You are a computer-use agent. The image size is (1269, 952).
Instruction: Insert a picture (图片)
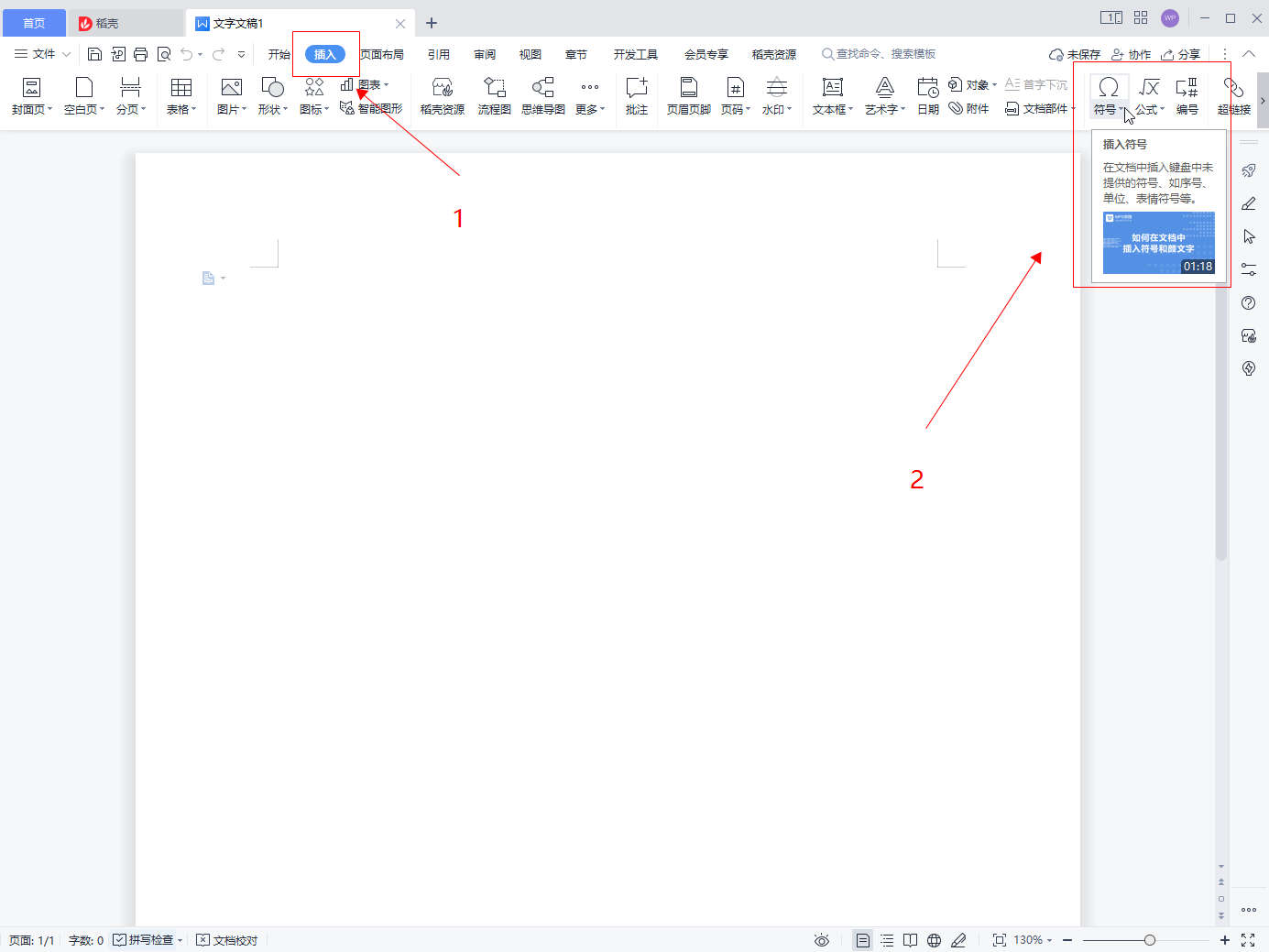pos(231,96)
